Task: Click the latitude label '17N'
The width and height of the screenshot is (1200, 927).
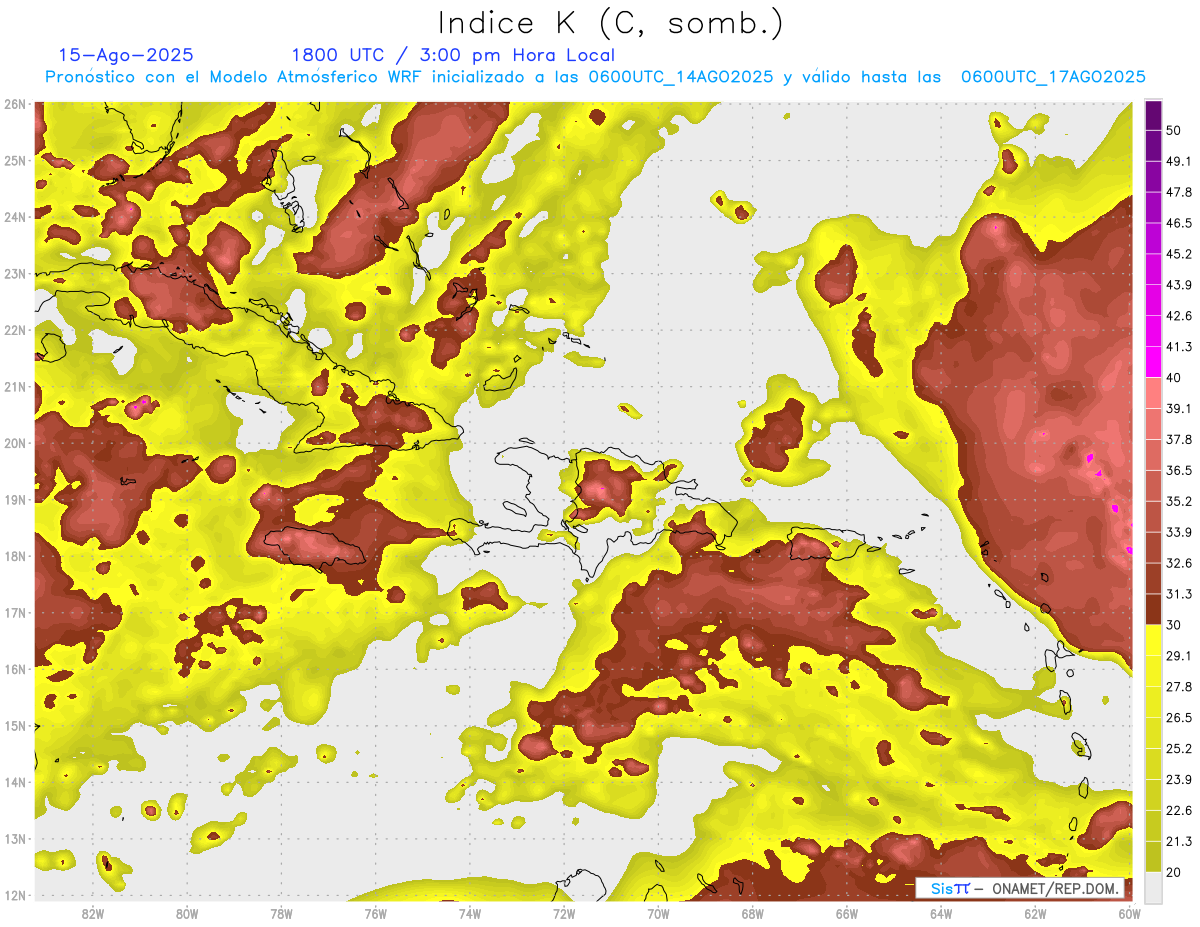Action: pos(15,612)
